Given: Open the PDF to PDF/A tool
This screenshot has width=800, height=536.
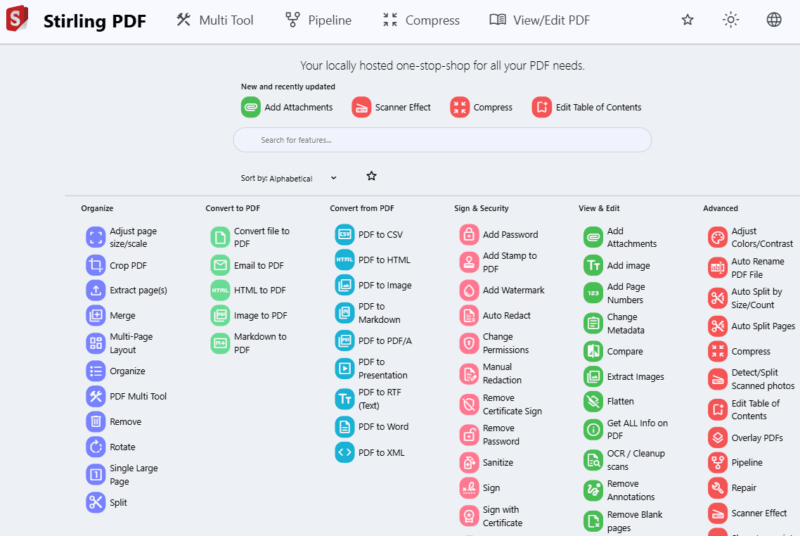Looking at the screenshot, I should [373, 341].
